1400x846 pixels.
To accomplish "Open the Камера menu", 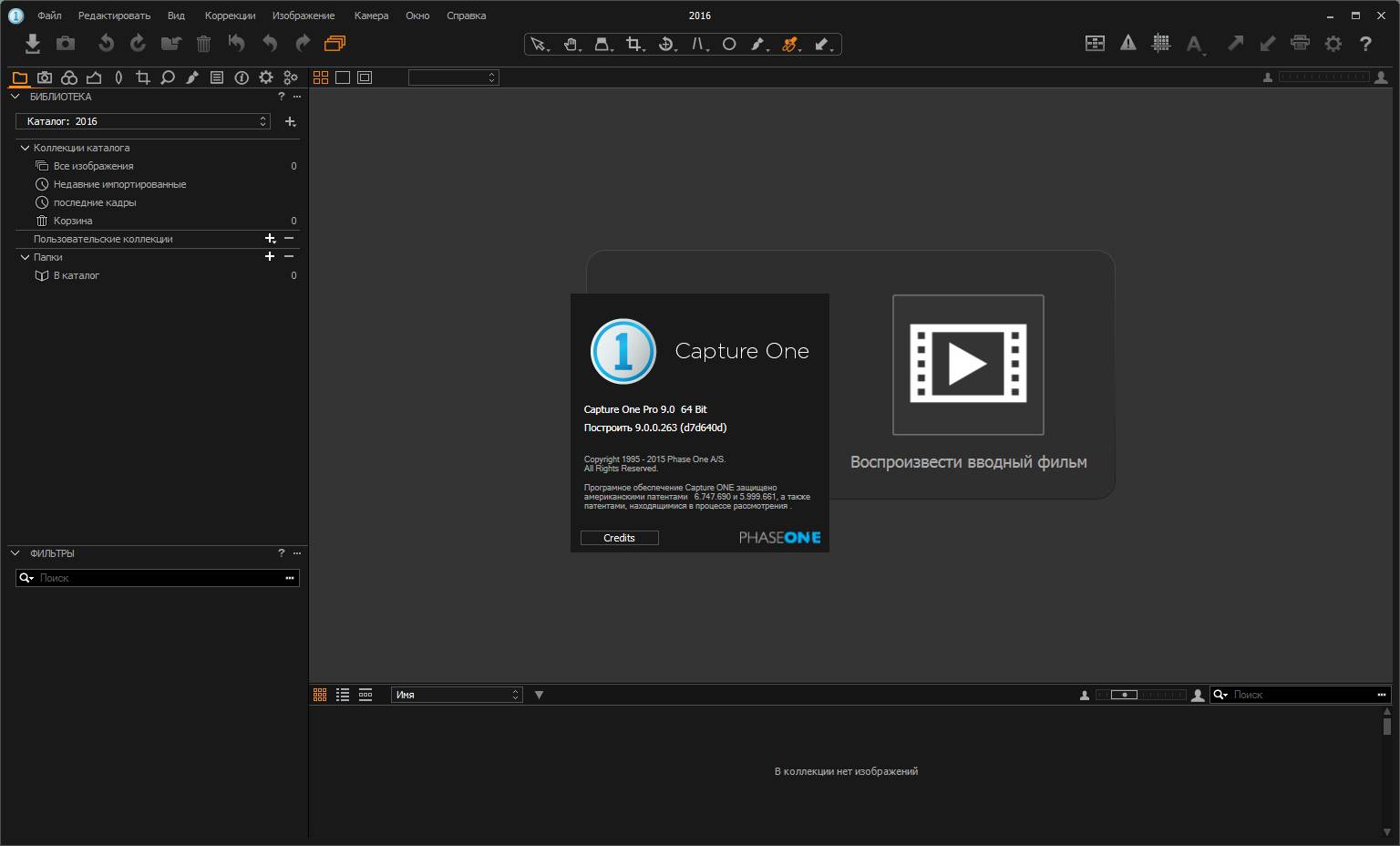I will [371, 15].
